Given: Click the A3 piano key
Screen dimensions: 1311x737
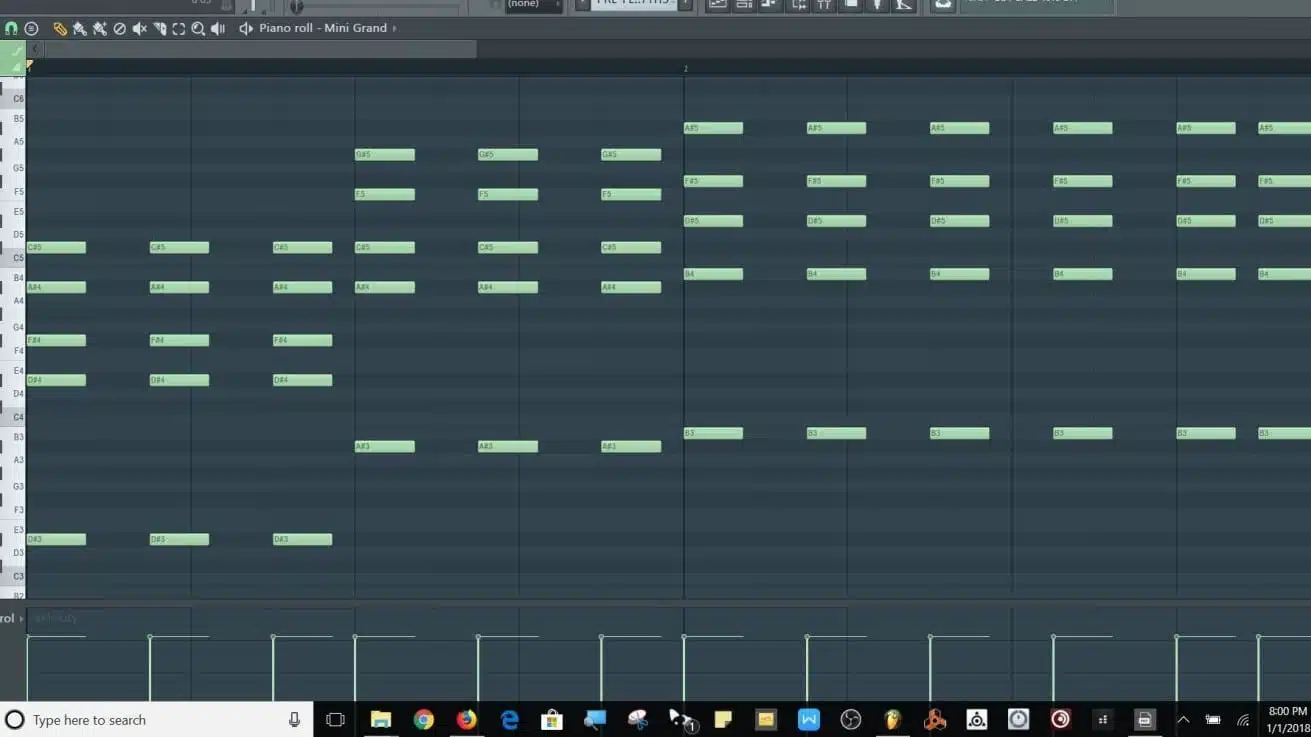Looking at the screenshot, I should 13,459.
